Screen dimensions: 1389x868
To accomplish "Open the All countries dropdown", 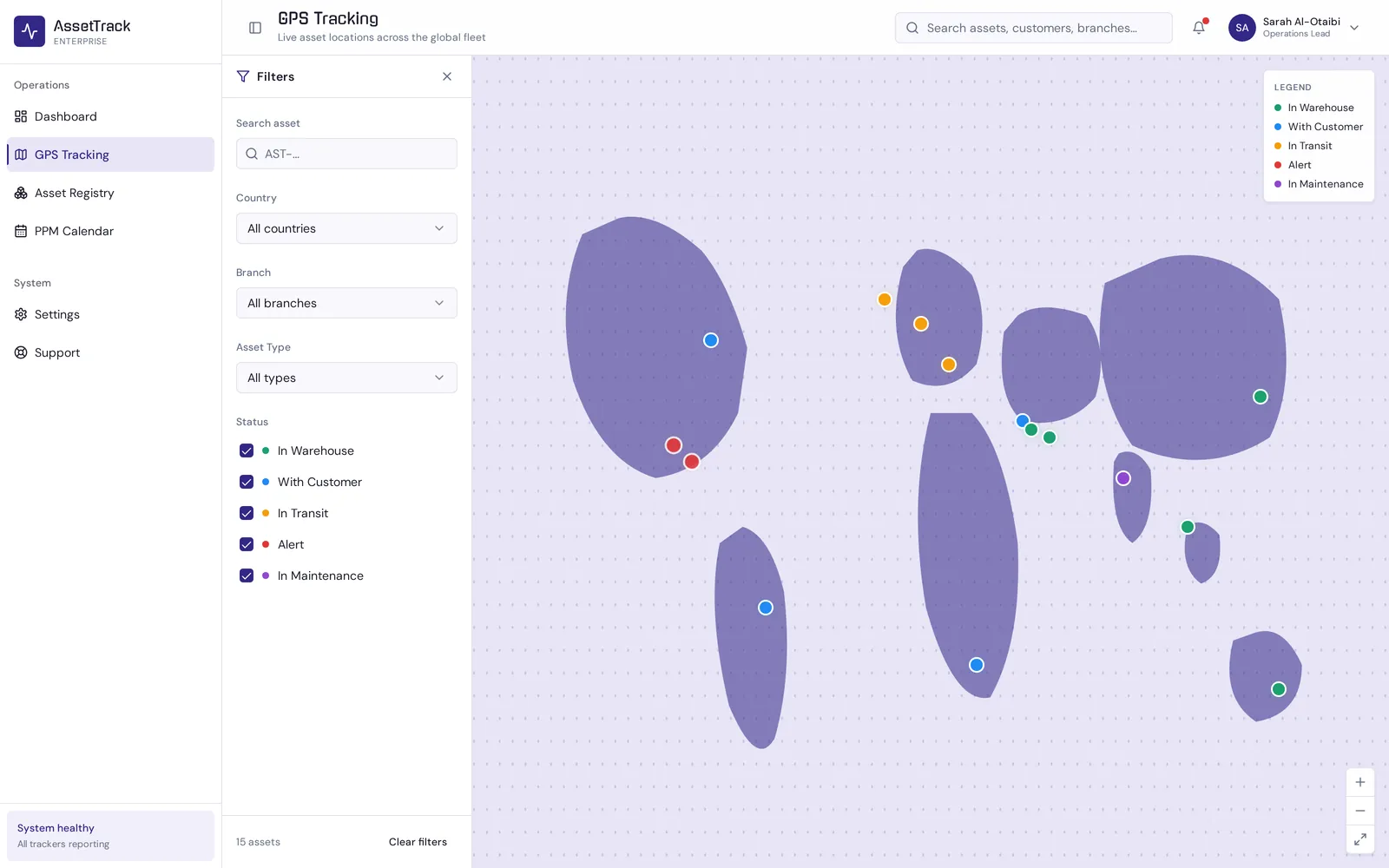I will coord(346,228).
